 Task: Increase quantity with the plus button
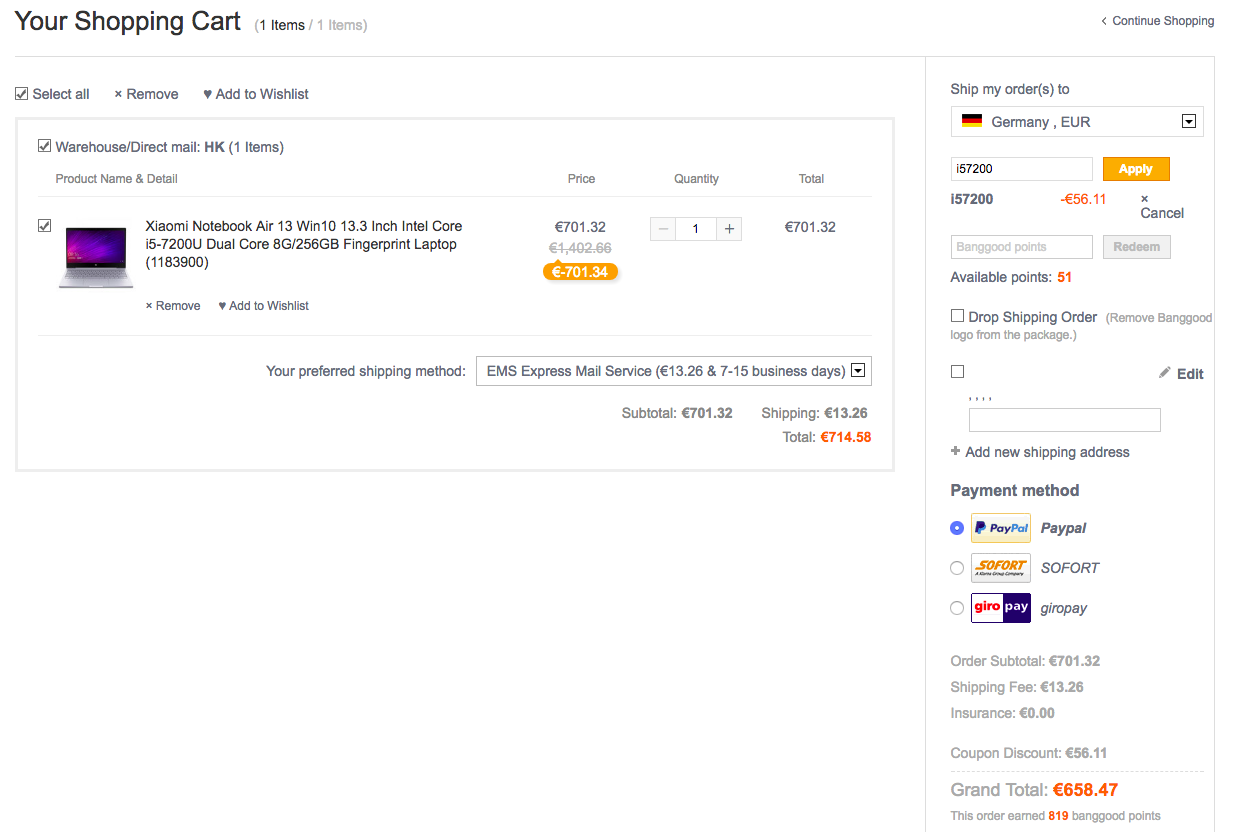[x=730, y=229]
